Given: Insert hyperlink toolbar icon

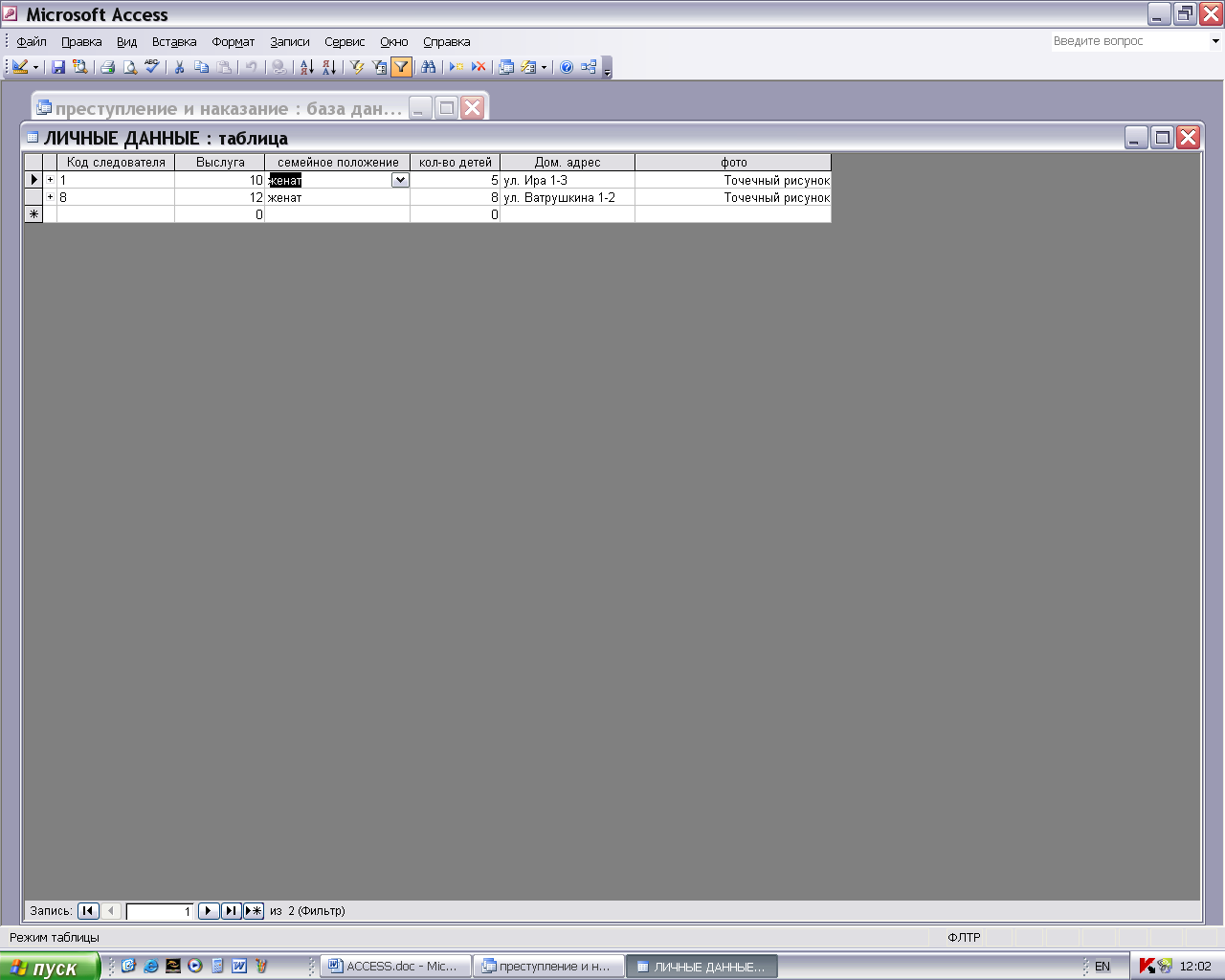Looking at the screenshot, I should click(278, 67).
